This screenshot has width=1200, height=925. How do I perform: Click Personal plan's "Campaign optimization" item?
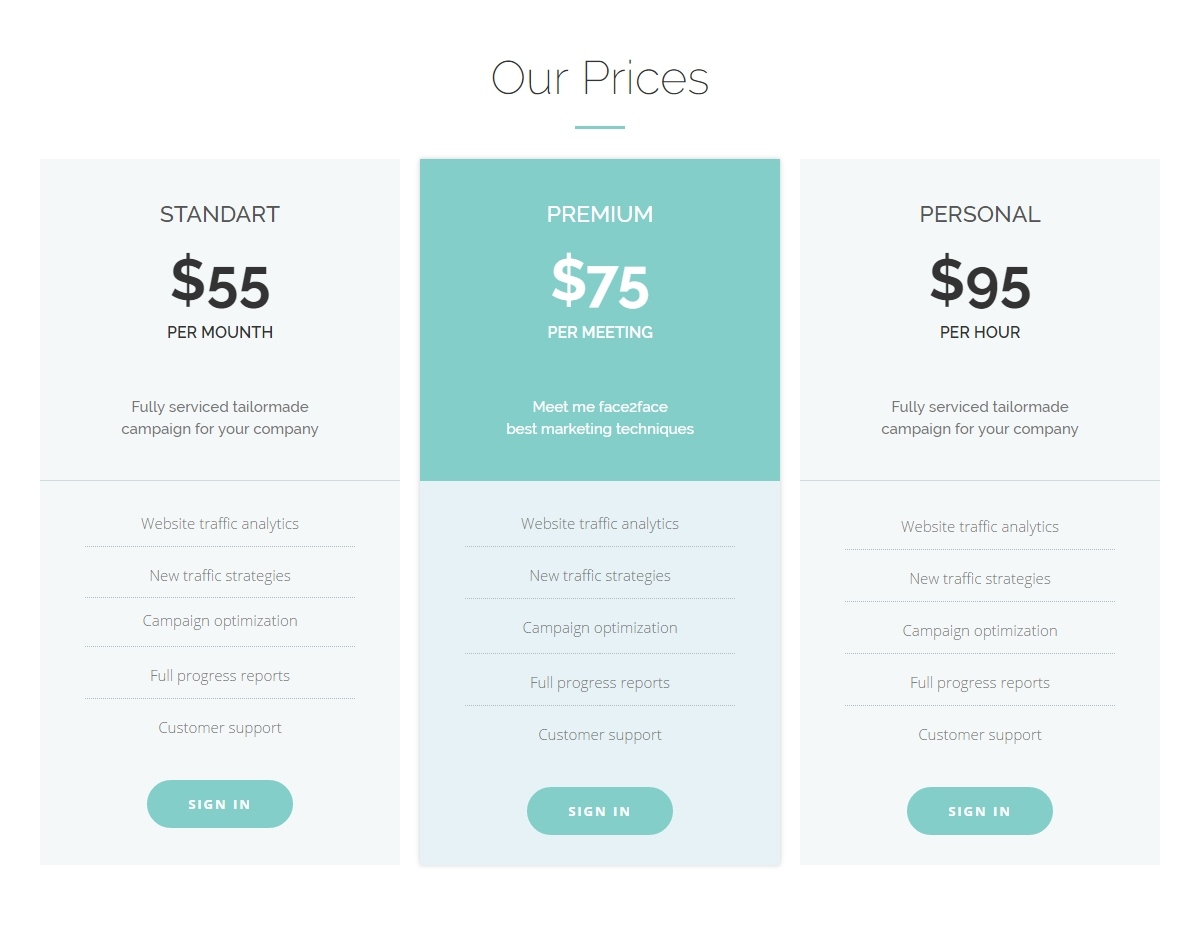980,630
